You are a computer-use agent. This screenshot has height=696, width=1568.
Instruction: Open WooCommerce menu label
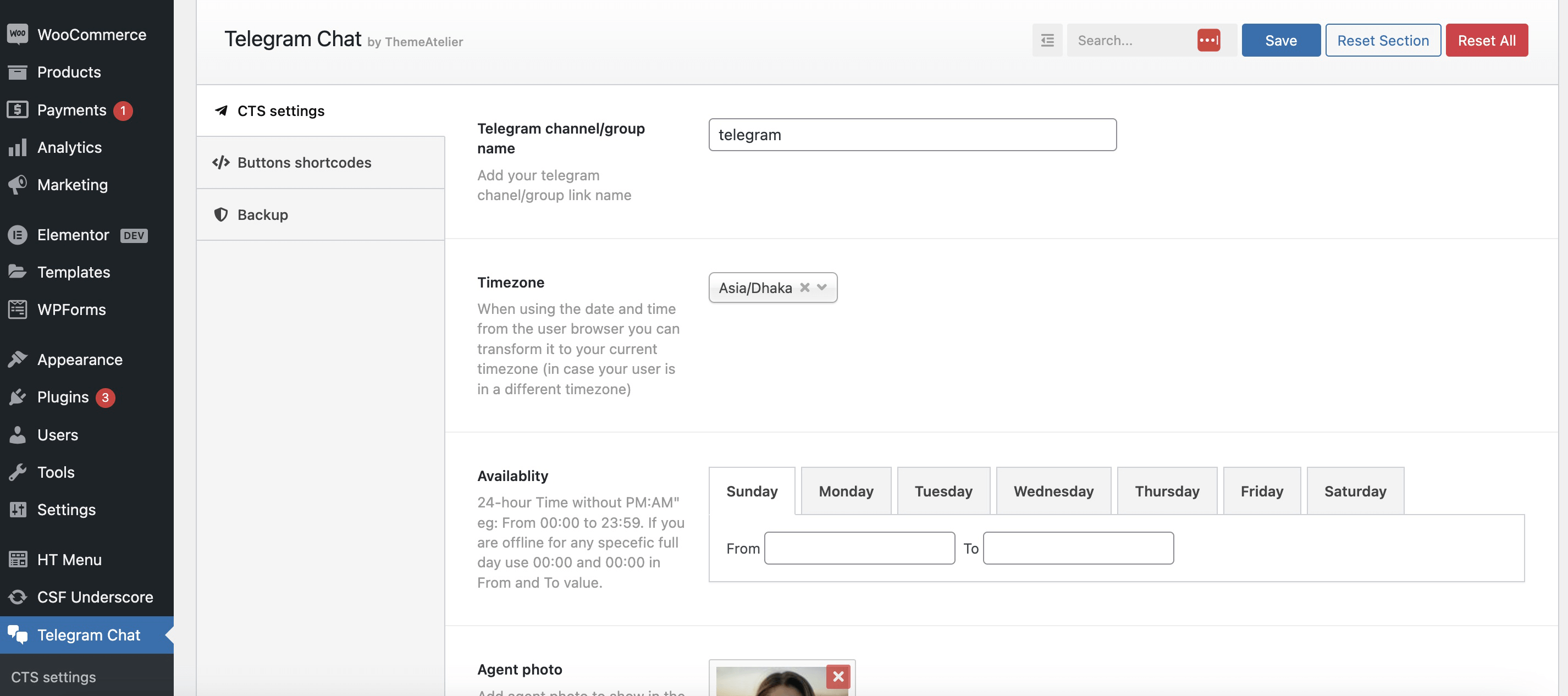92,34
